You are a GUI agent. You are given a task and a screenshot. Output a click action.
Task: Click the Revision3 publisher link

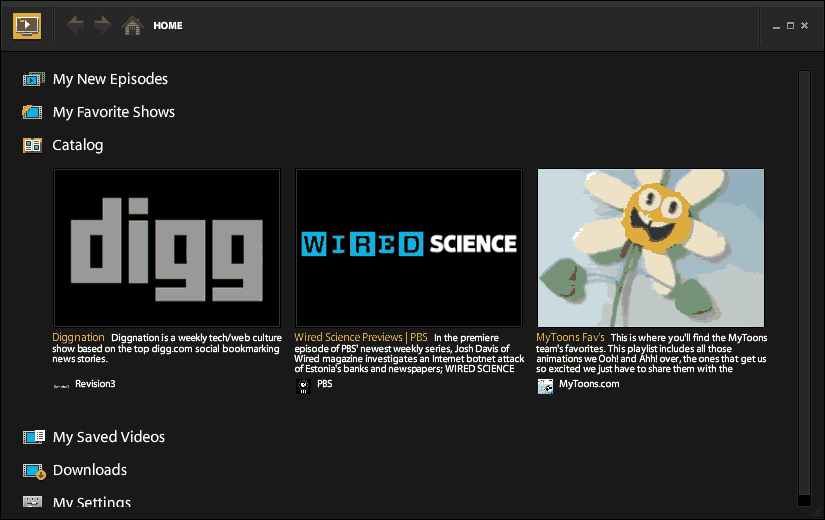(95, 384)
